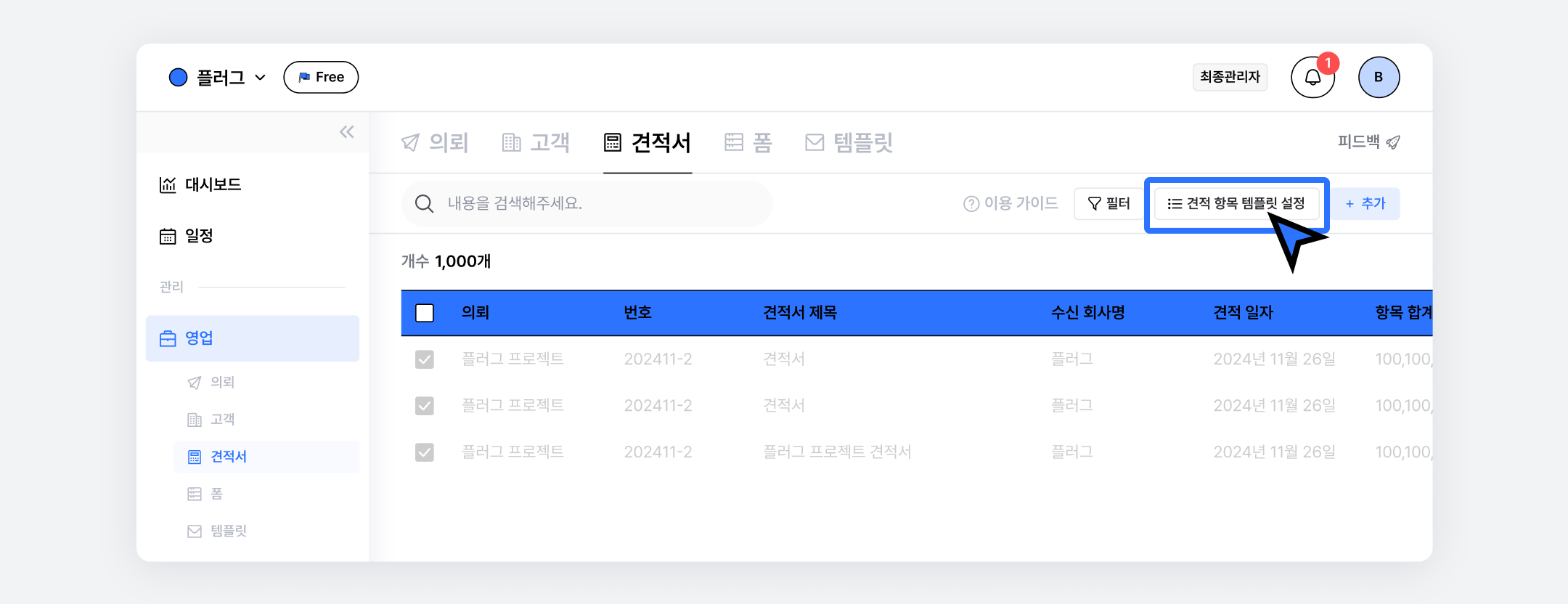Click the + 추가 button

(x=1365, y=204)
